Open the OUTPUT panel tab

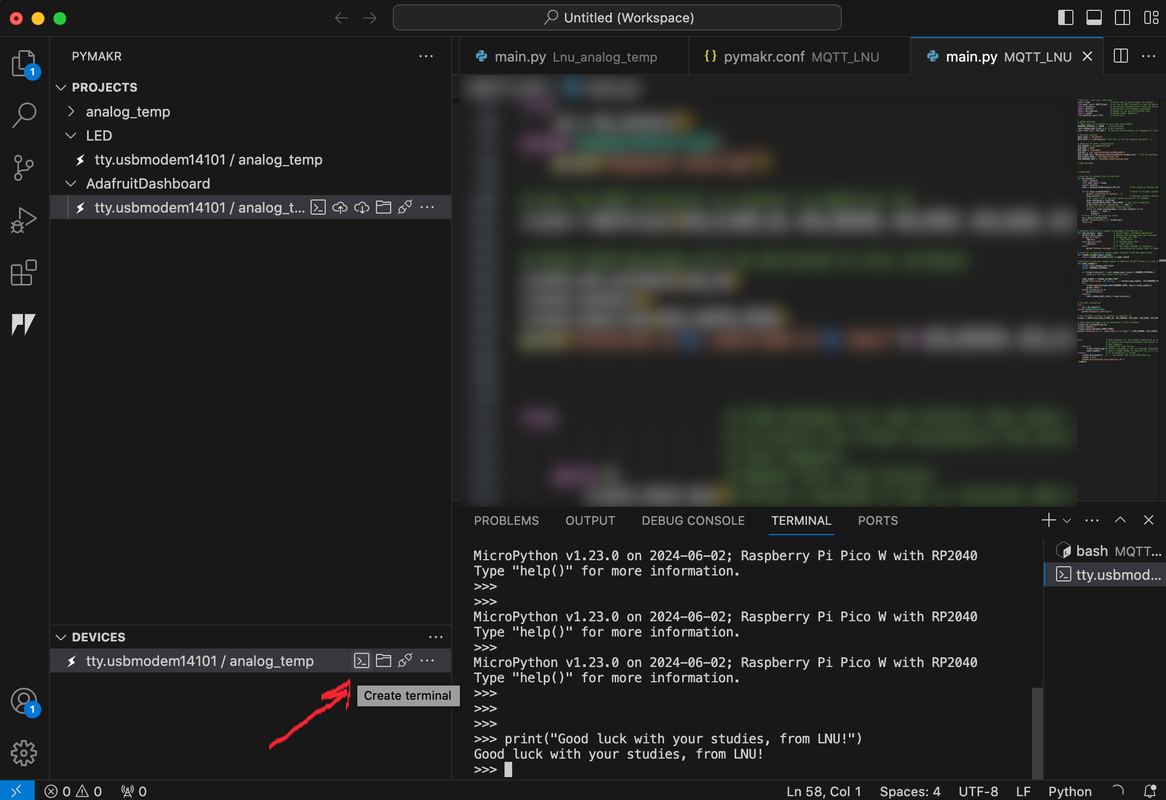click(590, 520)
